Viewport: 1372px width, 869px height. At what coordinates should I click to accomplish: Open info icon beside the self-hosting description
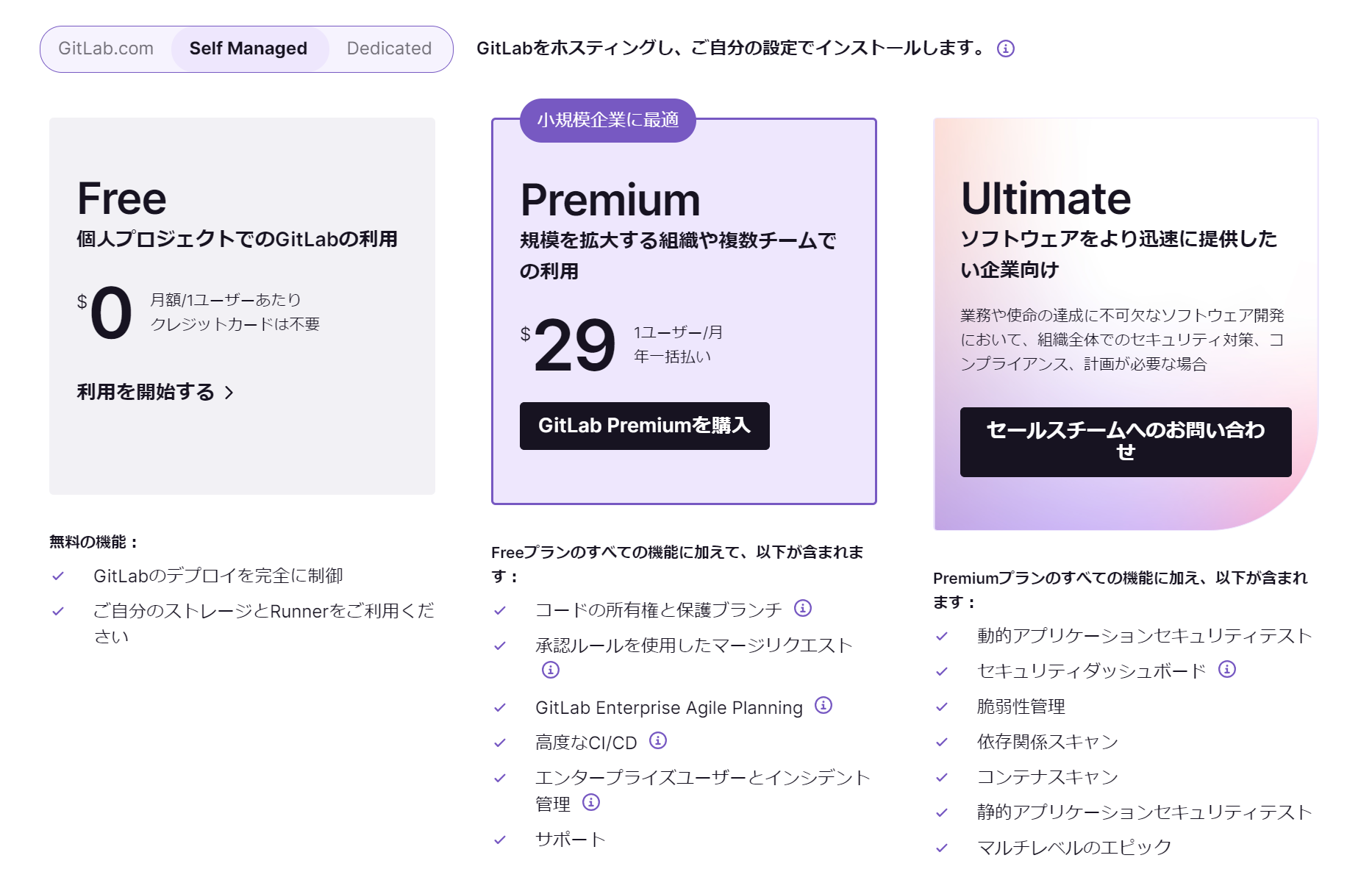click(1005, 49)
